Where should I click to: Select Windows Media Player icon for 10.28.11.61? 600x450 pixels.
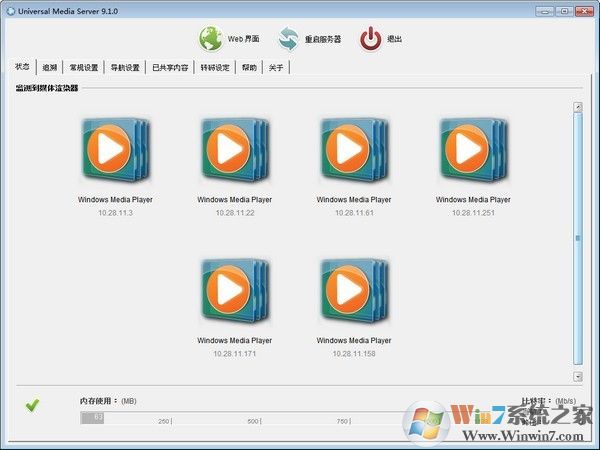click(354, 150)
